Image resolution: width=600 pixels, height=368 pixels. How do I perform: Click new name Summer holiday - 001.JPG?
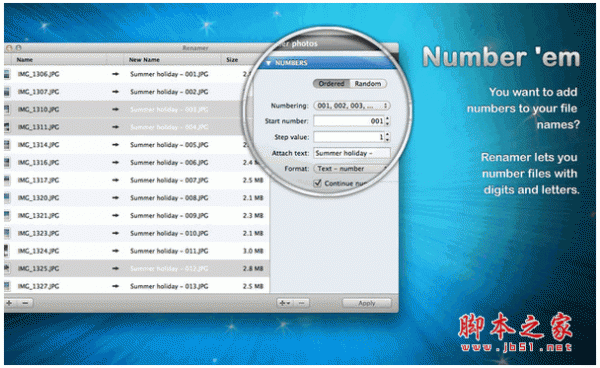pyautogui.click(x=169, y=74)
